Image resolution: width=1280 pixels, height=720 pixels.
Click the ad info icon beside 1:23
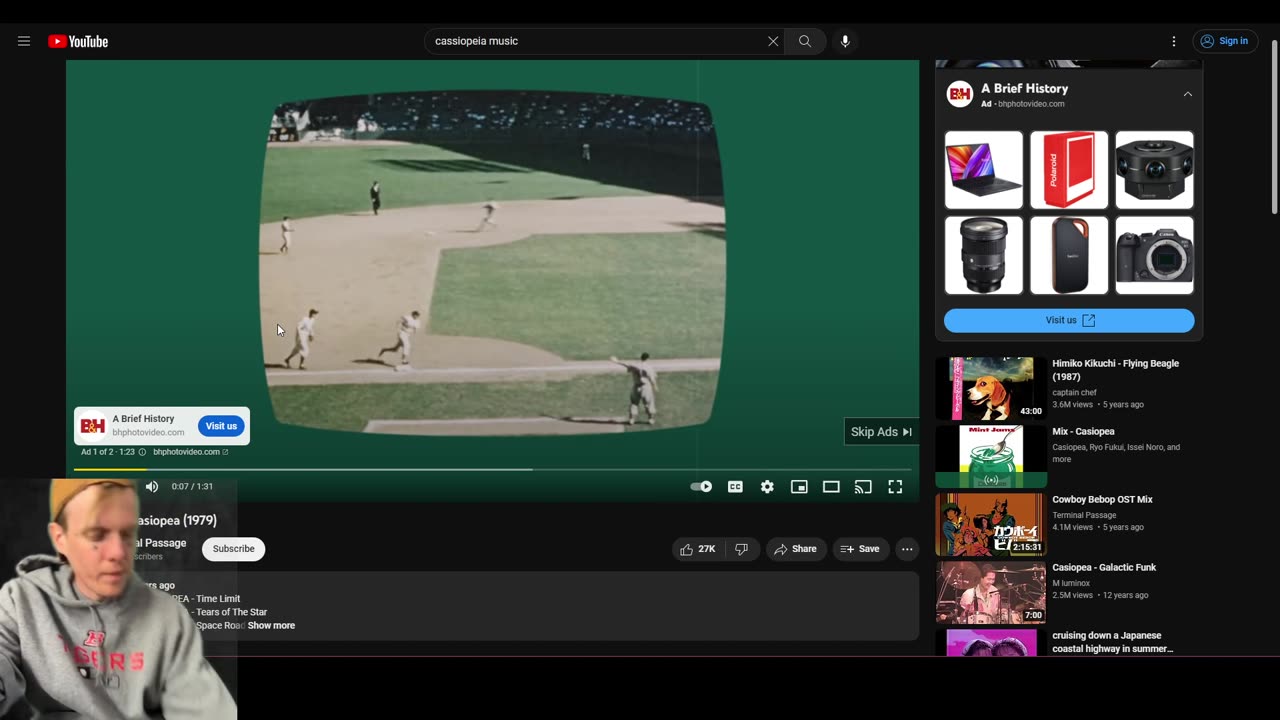click(x=142, y=452)
